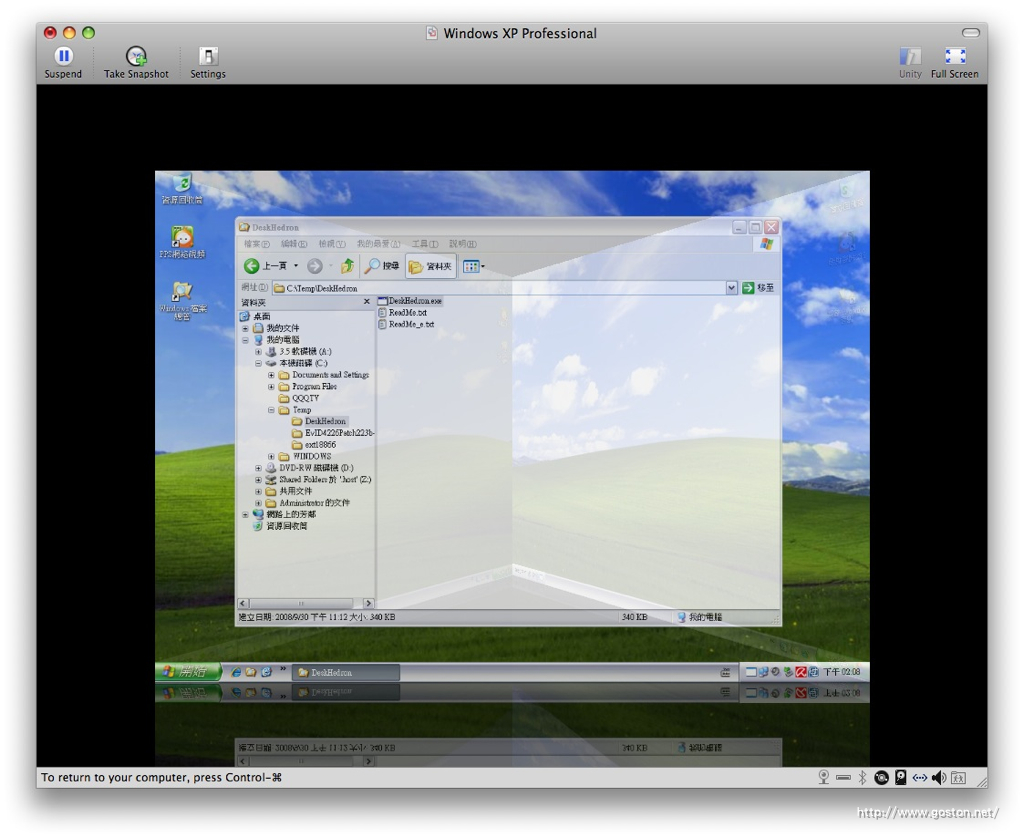Expand the address bar dropdown list
The height and width of the screenshot is (838, 1024).
coord(731,288)
